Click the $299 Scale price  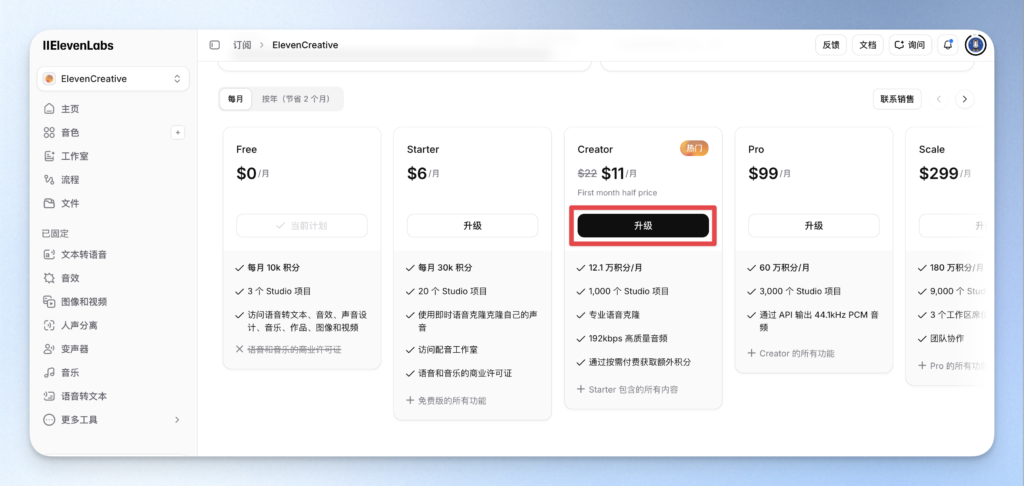938,173
